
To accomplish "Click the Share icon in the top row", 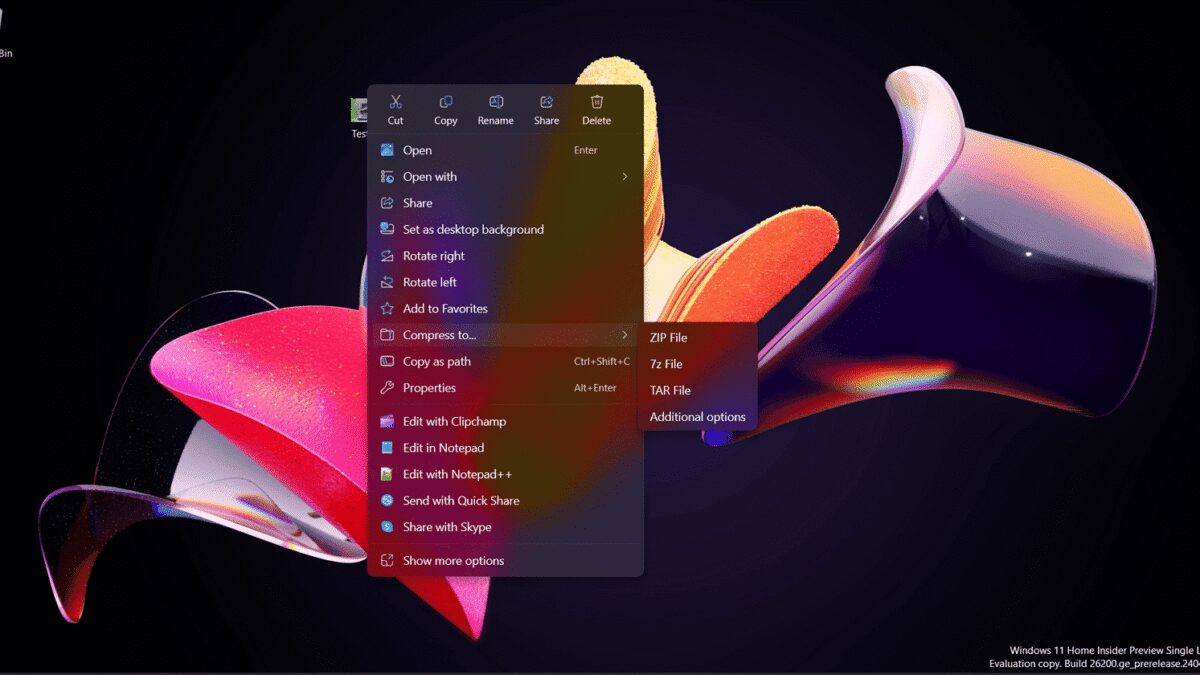I will click(546, 100).
